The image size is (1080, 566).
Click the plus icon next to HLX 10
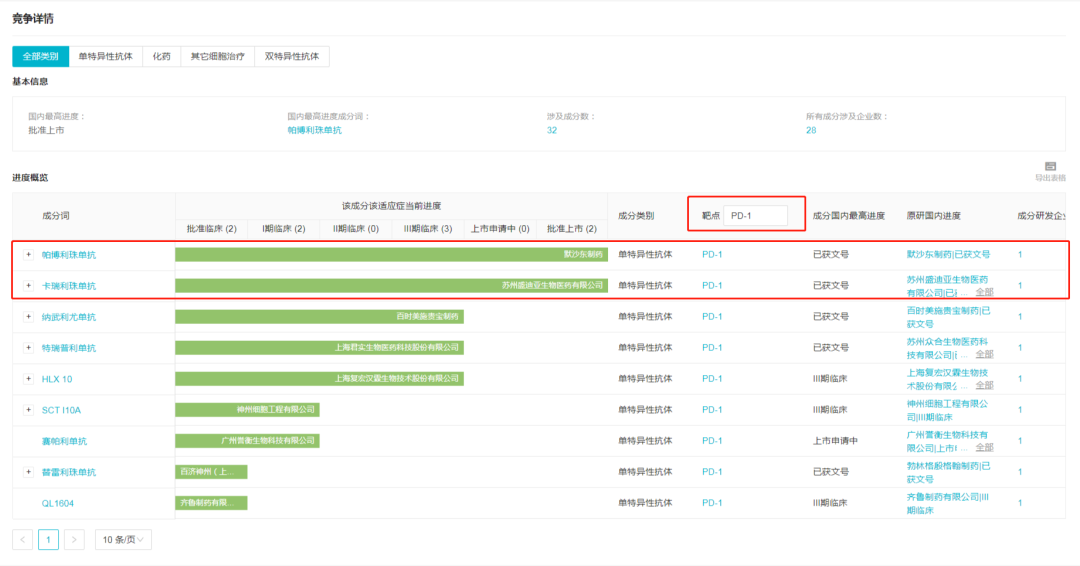click(28, 379)
